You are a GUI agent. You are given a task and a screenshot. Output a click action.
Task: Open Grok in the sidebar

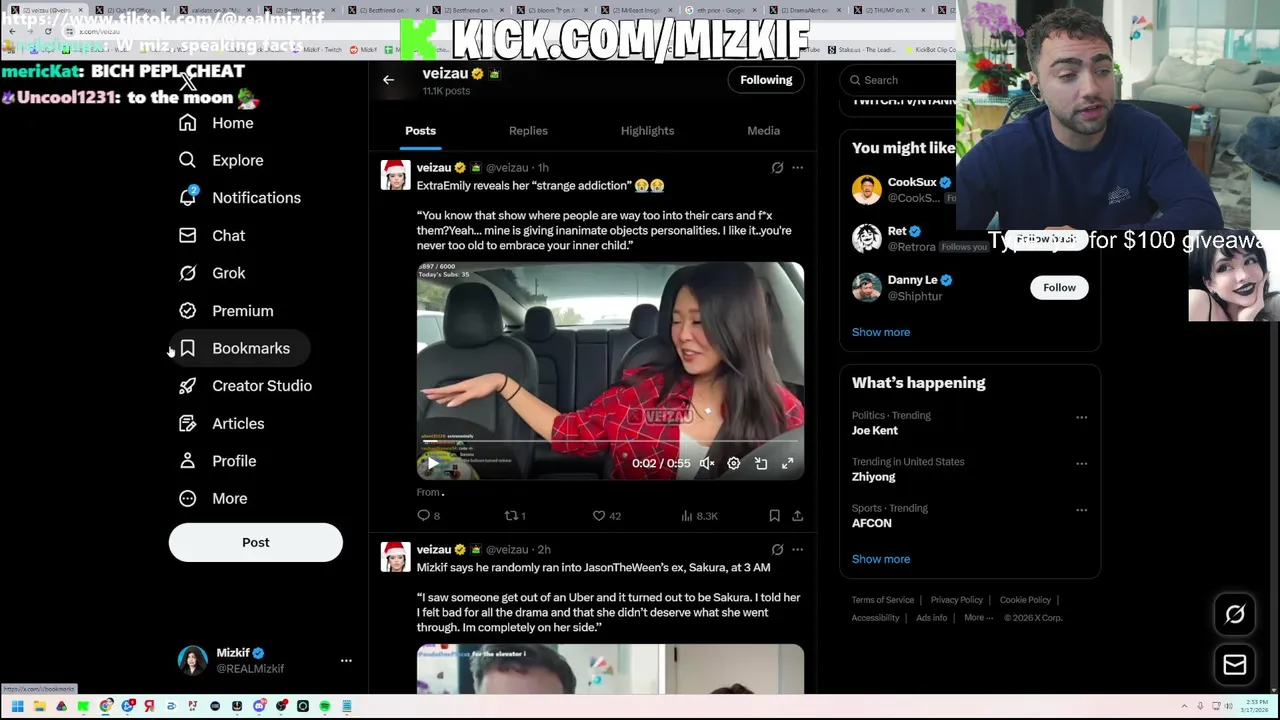211,273
